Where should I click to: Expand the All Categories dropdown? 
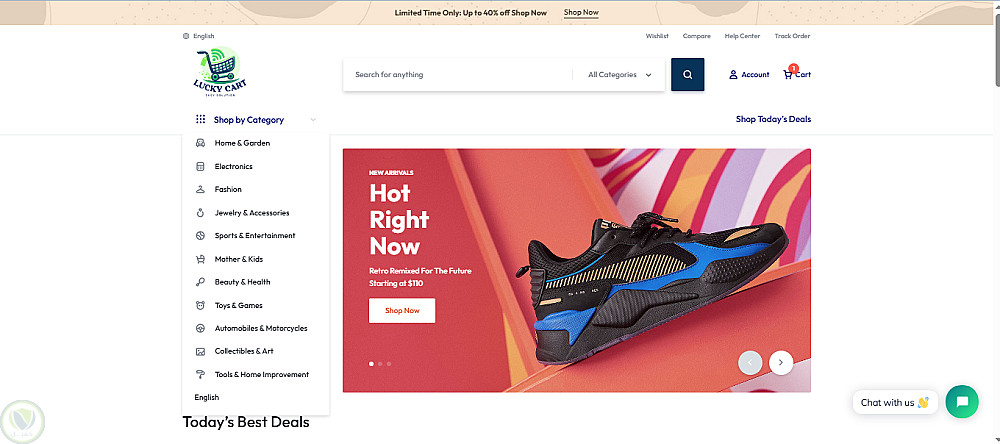619,75
